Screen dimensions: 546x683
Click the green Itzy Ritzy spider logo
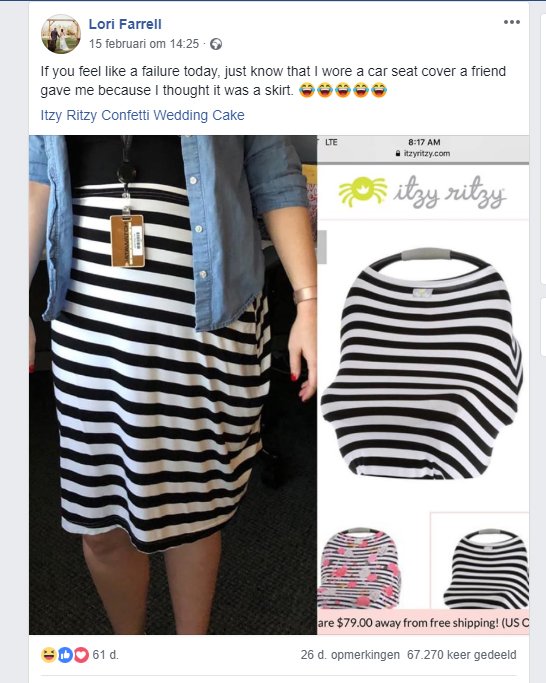click(363, 190)
